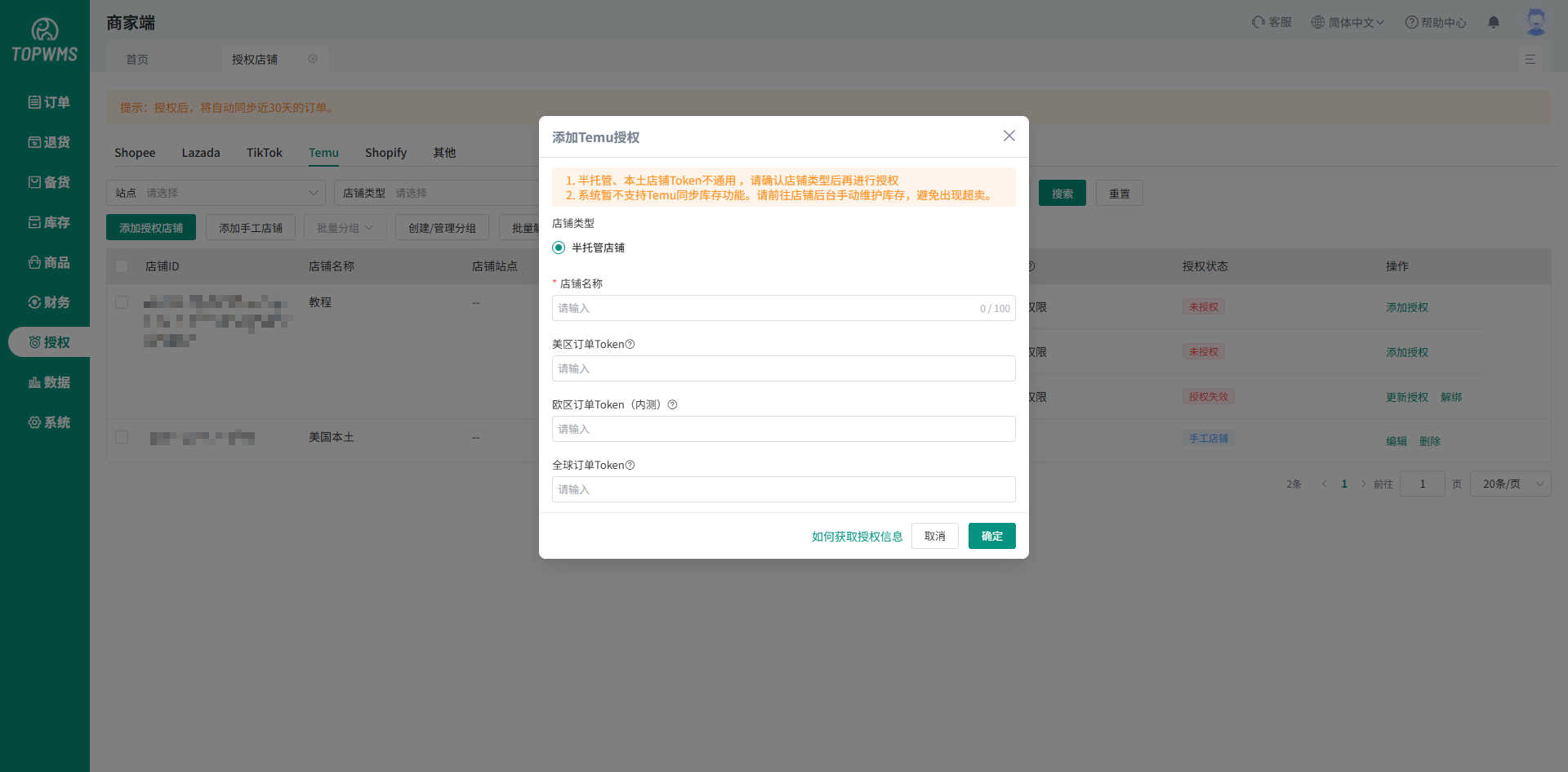Screen dimensions: 1568x772
Task: Open the 财务 finance sidebar menu
Action: tap(49, 302)
